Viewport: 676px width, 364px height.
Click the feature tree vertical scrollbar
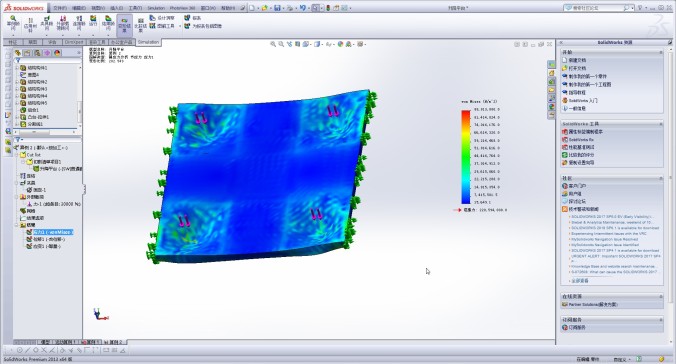(x=79, y=112)
